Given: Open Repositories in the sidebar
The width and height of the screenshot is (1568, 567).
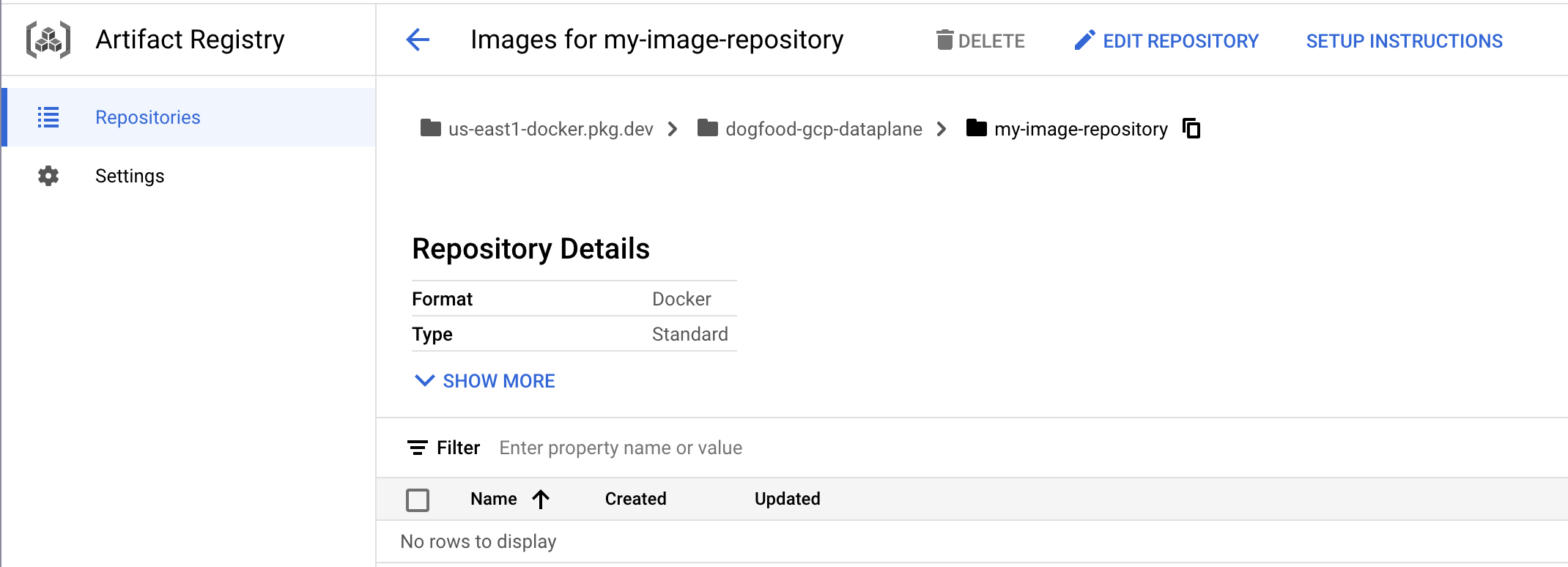Looking at the screenshot, I should click(x=148, y=117).
